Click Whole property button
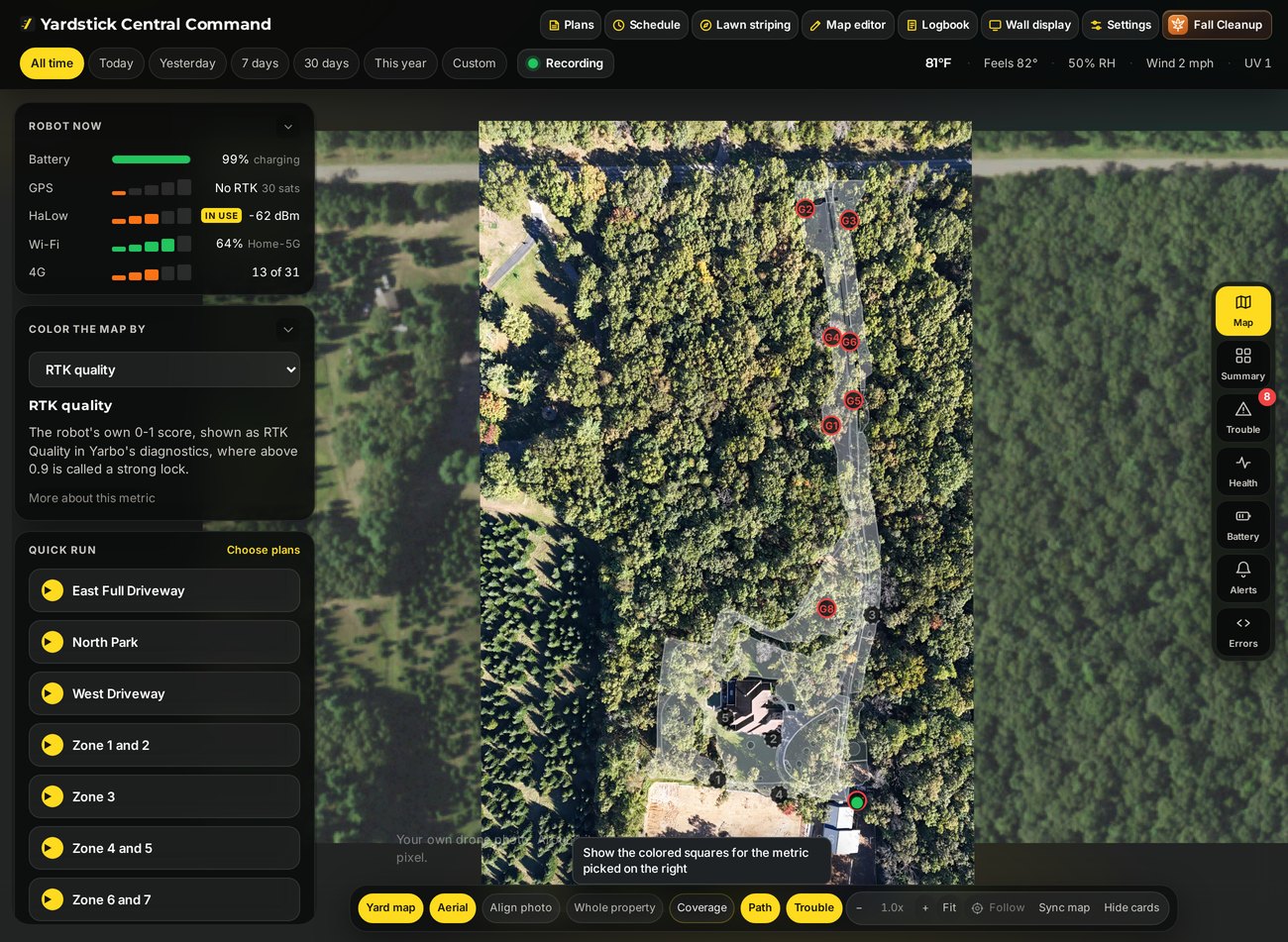 614,908
